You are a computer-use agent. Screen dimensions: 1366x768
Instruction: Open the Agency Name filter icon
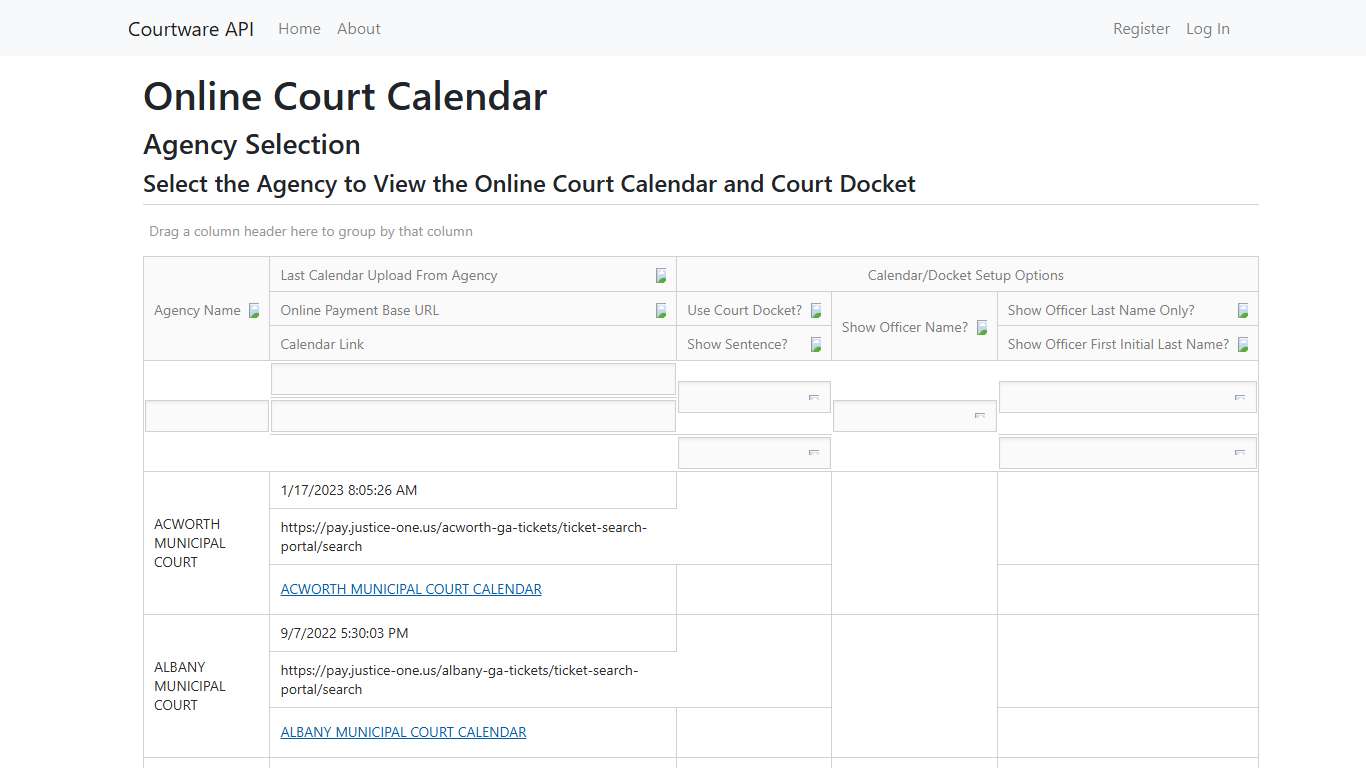[x=254, y=310]
